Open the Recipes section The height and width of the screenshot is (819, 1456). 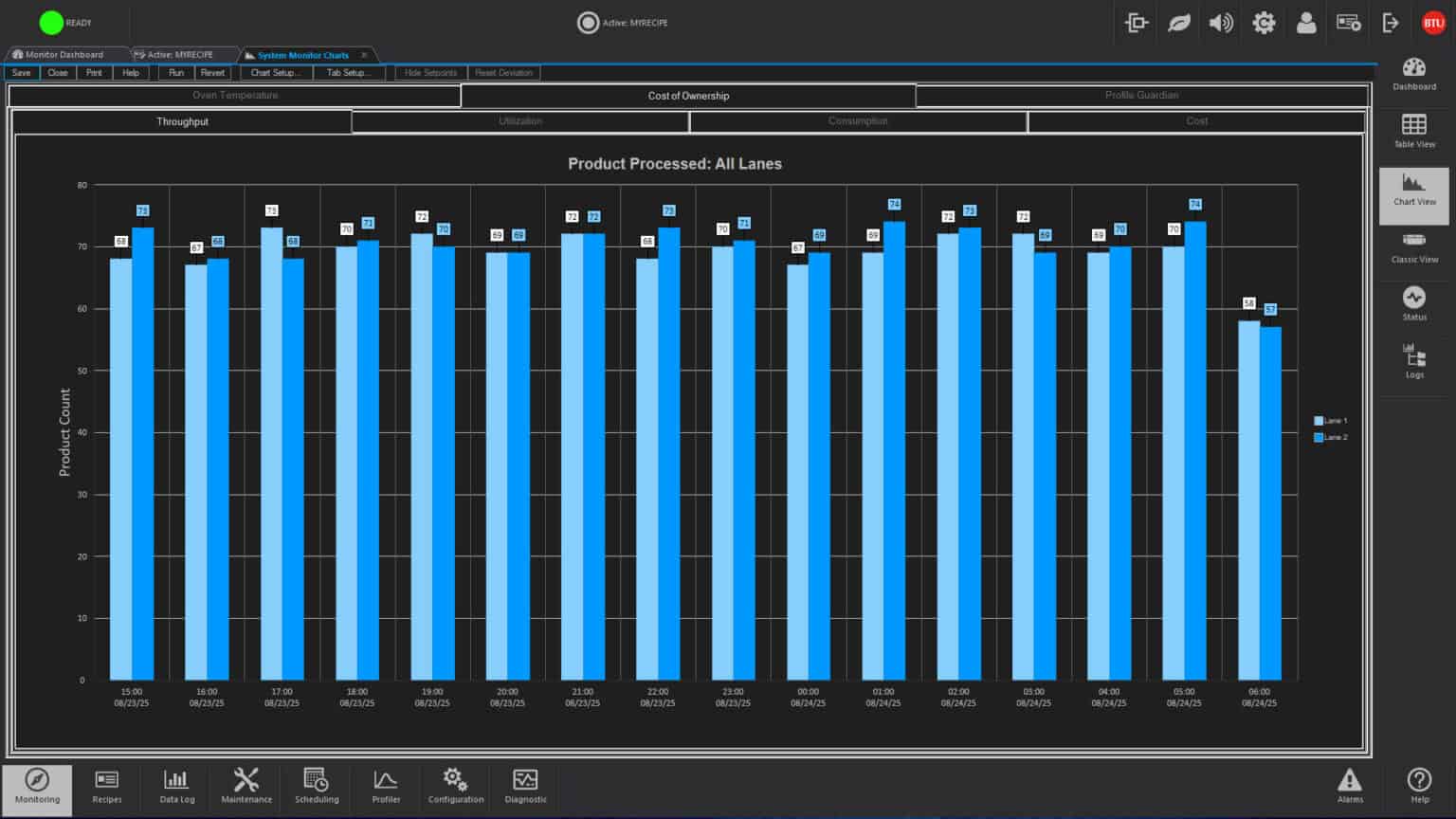pos(106,786)
